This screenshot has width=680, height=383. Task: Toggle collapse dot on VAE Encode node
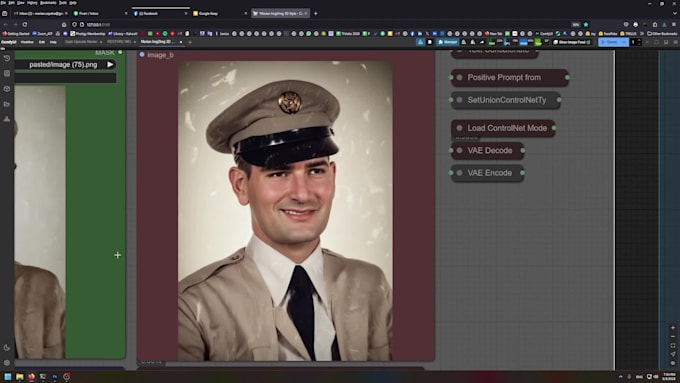460,173
